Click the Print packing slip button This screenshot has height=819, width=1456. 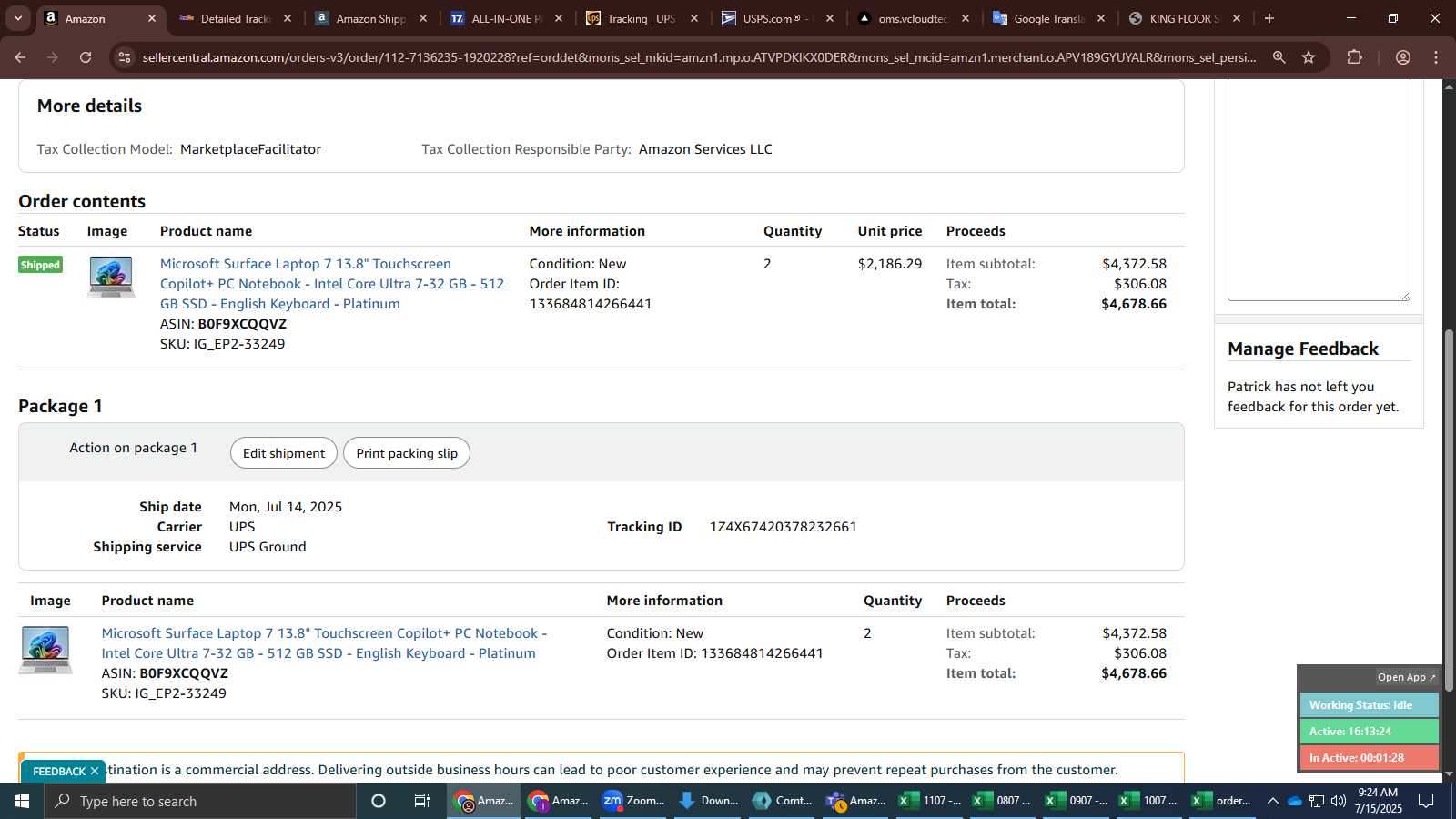point(407,453)
